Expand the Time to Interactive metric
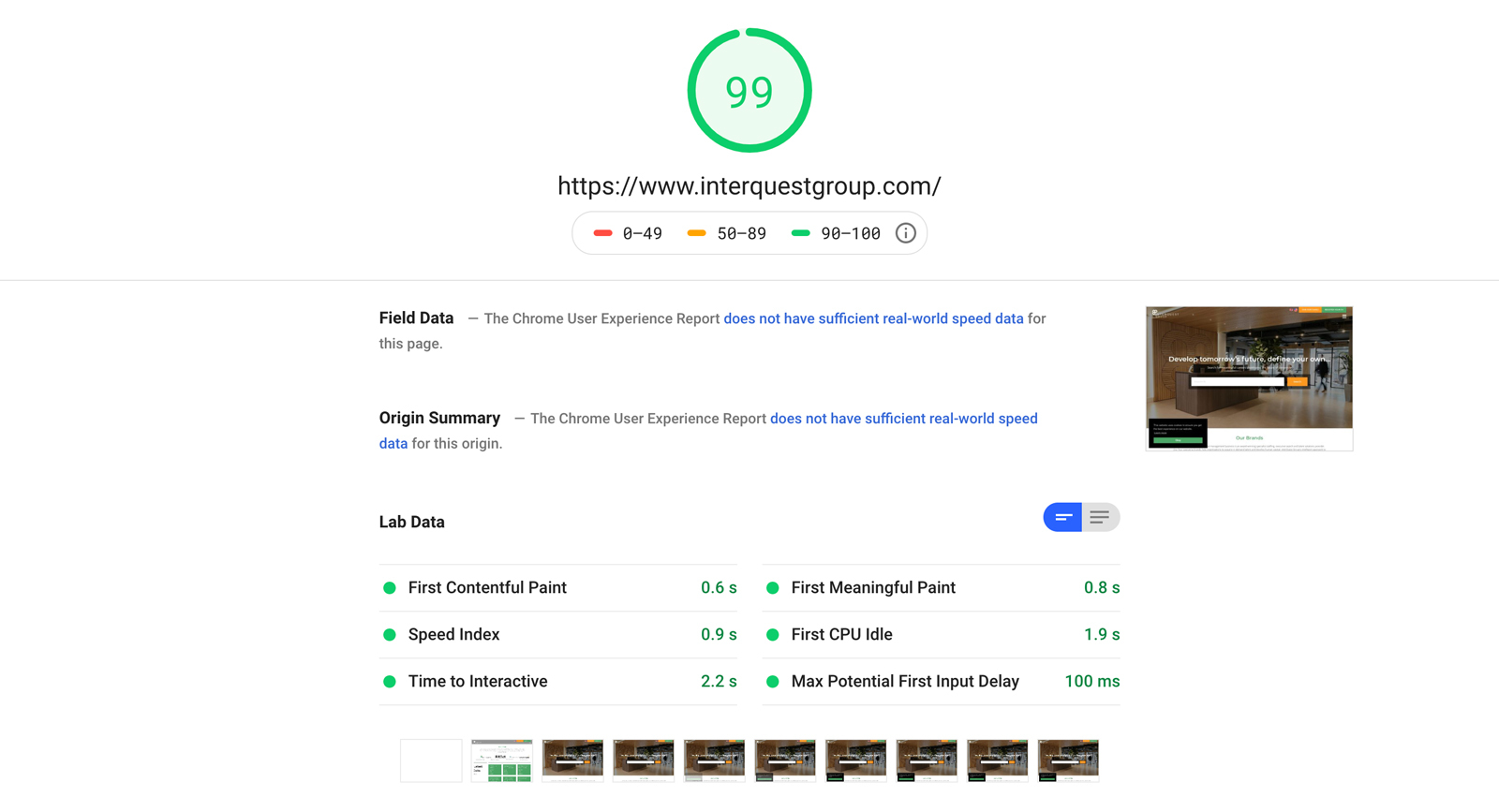Screen dimensions: 1499x812 pos(558,682)
